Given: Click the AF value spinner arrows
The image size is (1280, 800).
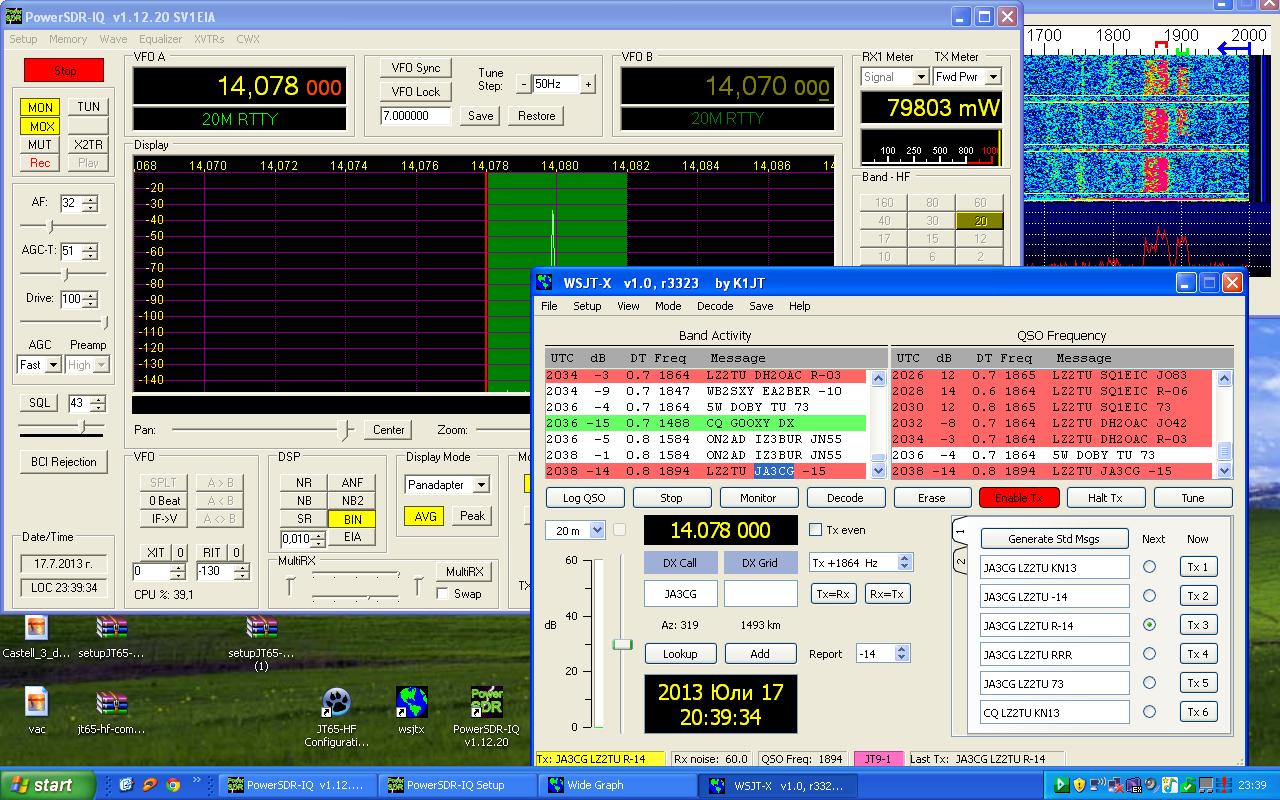Looking at the screenshot, I should [x=91, y=203].
